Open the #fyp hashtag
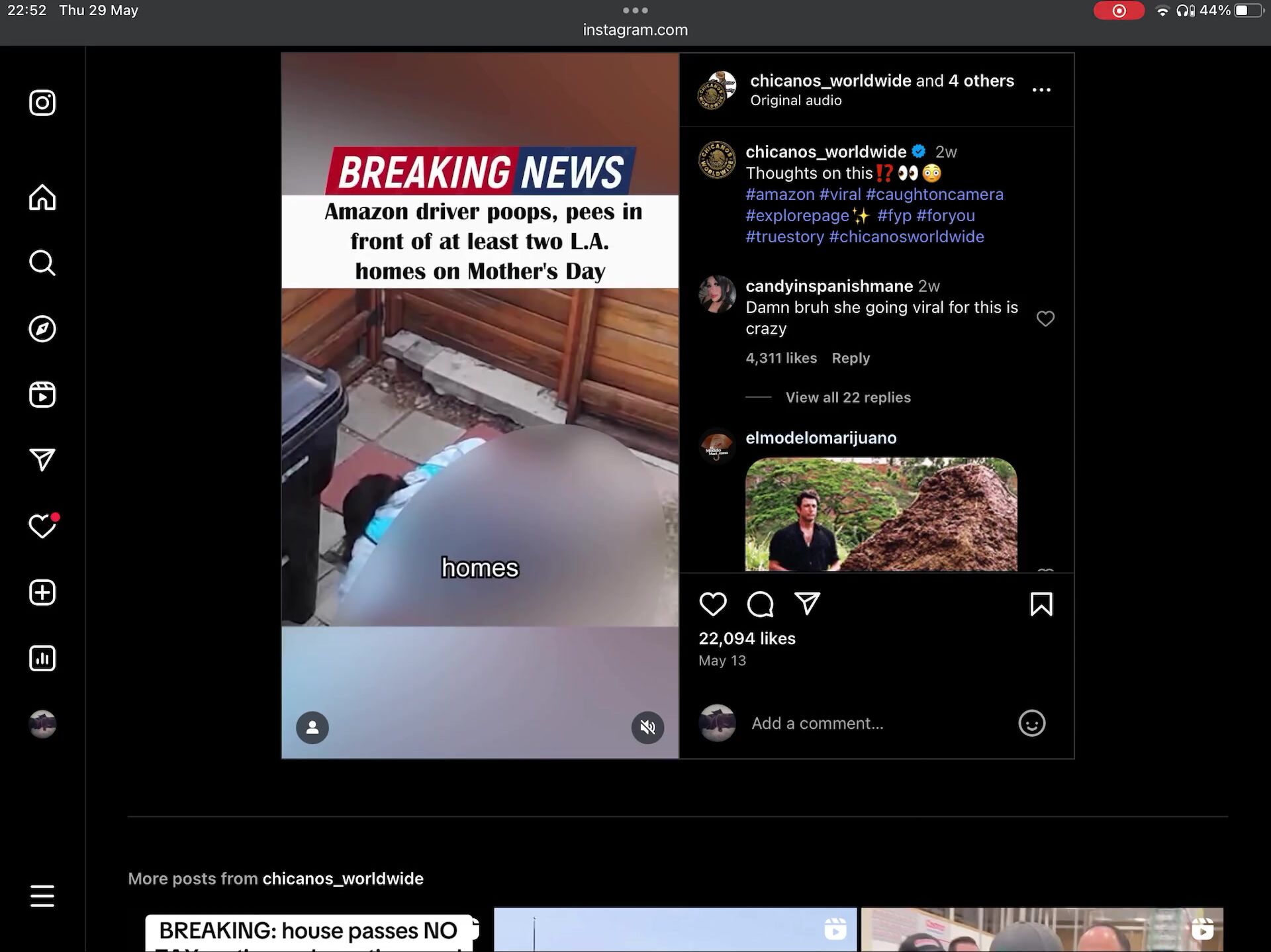Viewport: 1271px width, 952px height. (894, 215)
